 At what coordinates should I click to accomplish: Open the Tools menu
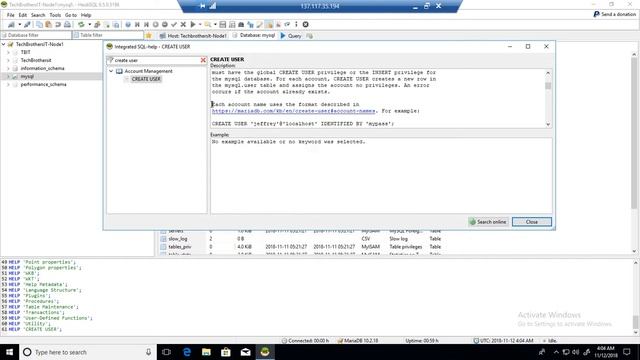(55, 15)
